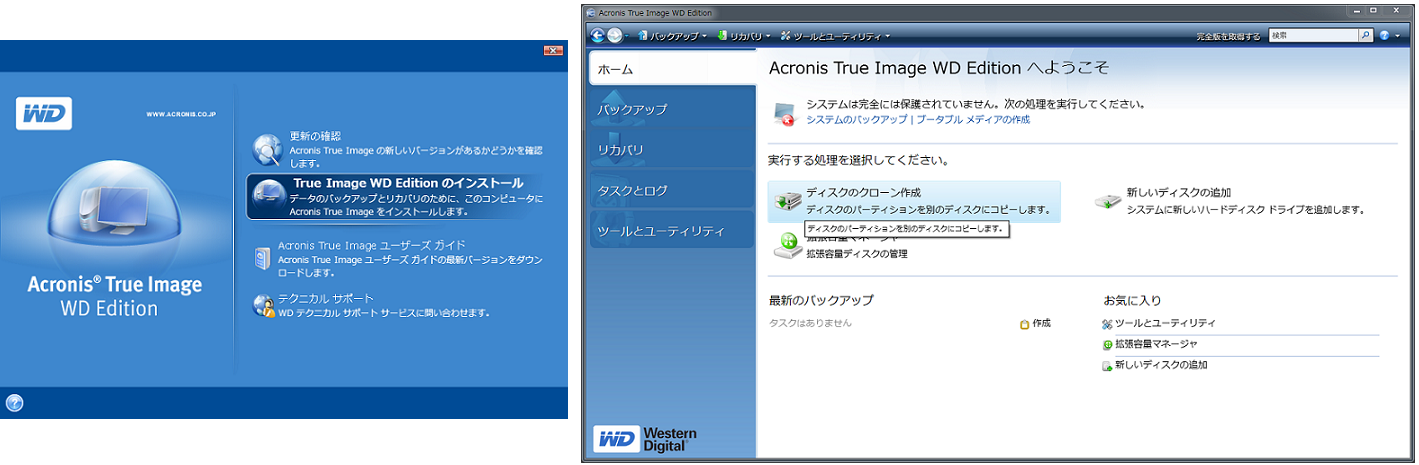Click the new disk add drive icon

tap(1107, 201)
